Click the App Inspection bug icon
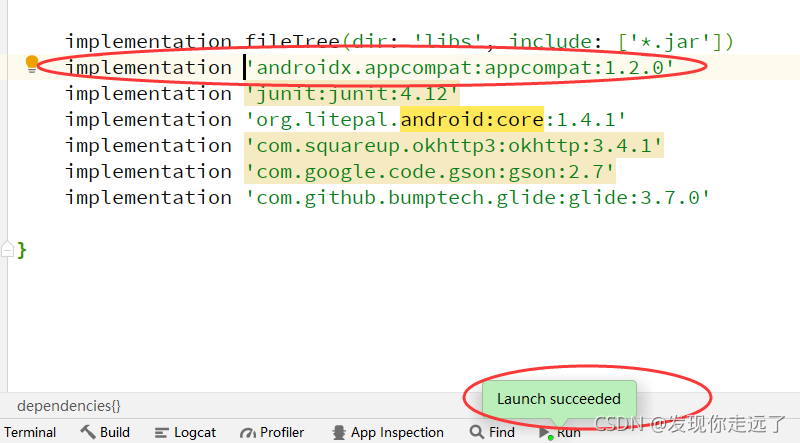This screenshot has height=443, width=800. pyautogui.click(x=339, y=433)
